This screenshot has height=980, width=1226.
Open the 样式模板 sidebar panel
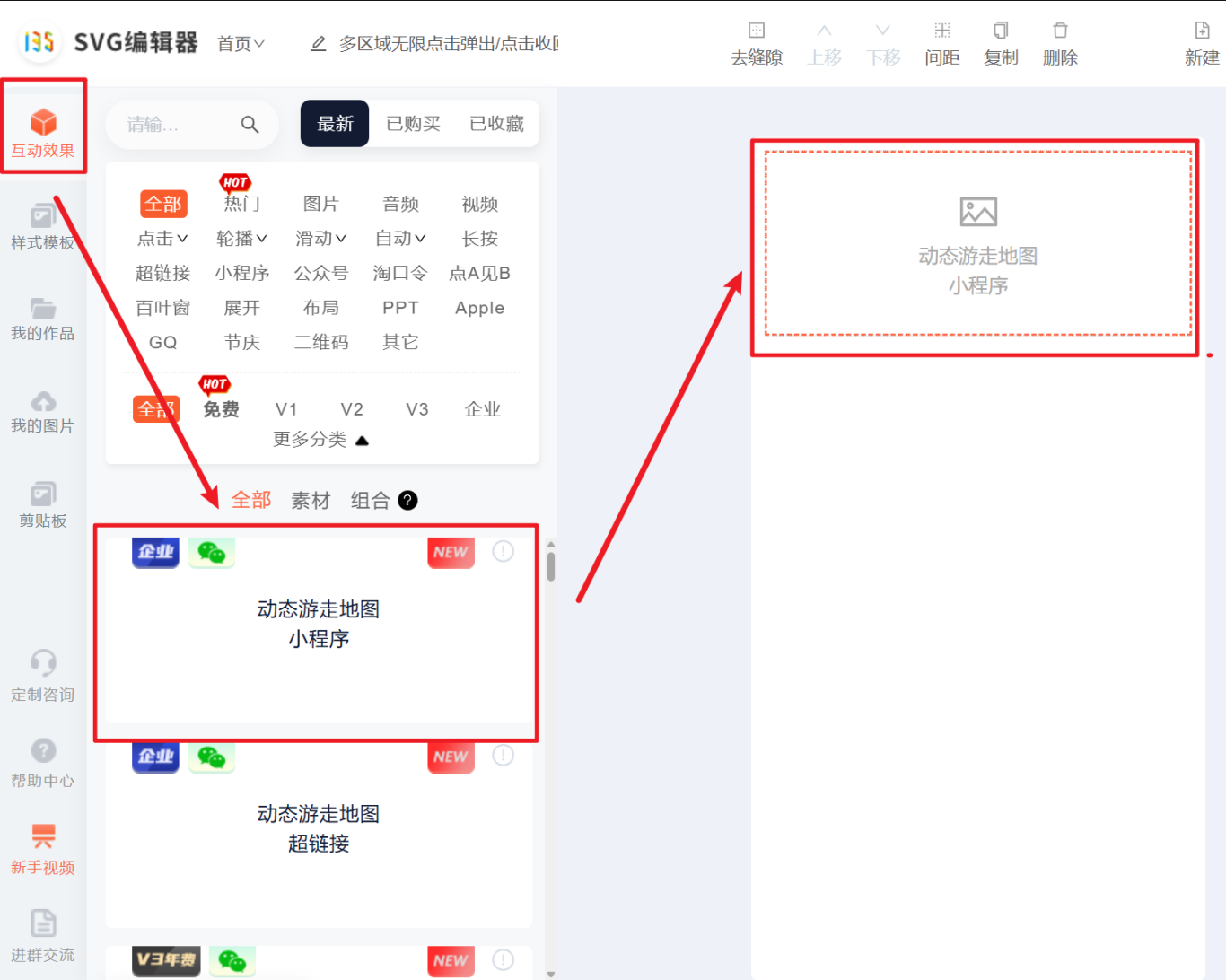coord(43,227)
